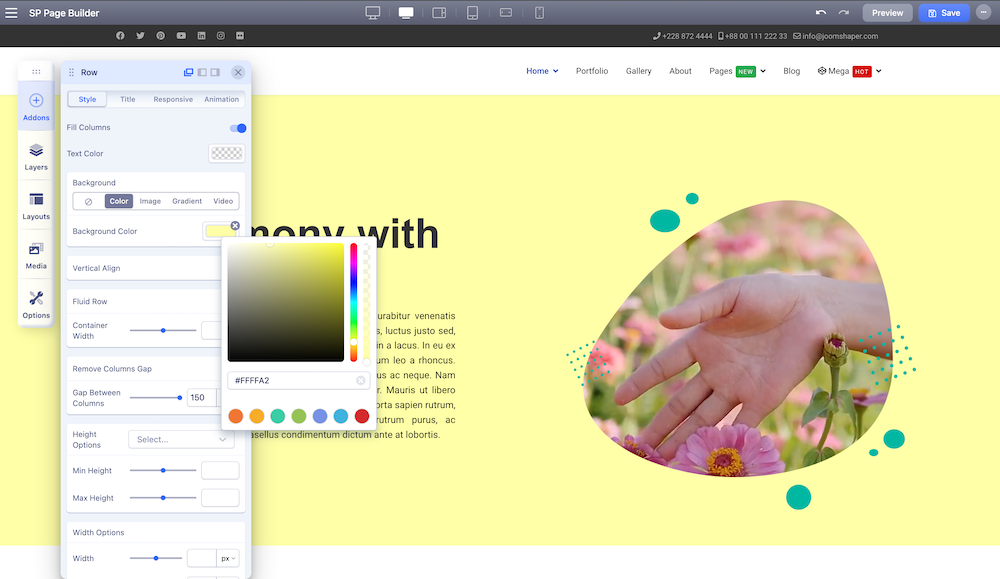1000x579 pixels.
Task: Select Gradient background type
Action: coord(187,201)
